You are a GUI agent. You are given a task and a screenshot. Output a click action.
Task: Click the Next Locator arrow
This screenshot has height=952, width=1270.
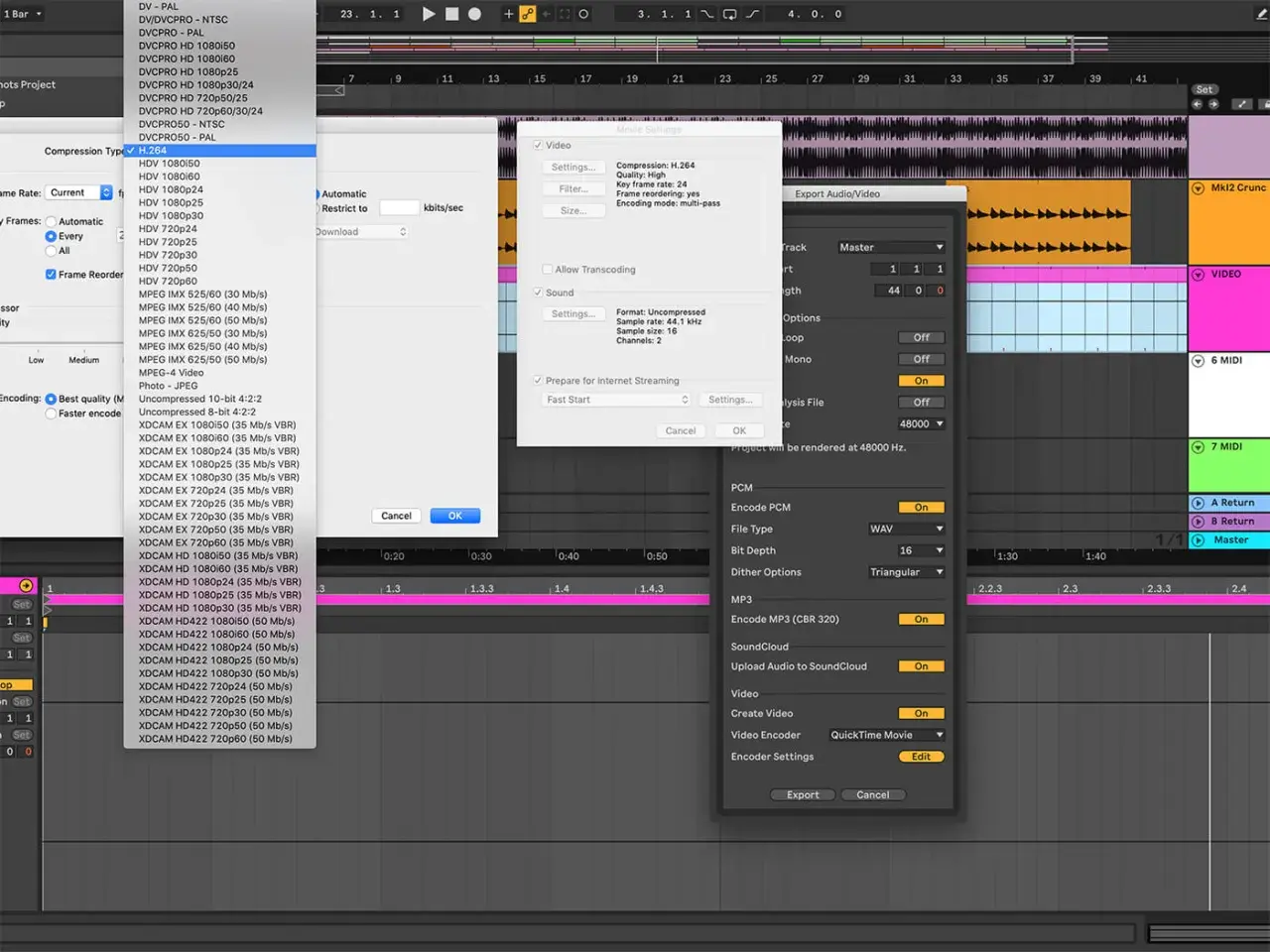click(x=1212, y=103)
